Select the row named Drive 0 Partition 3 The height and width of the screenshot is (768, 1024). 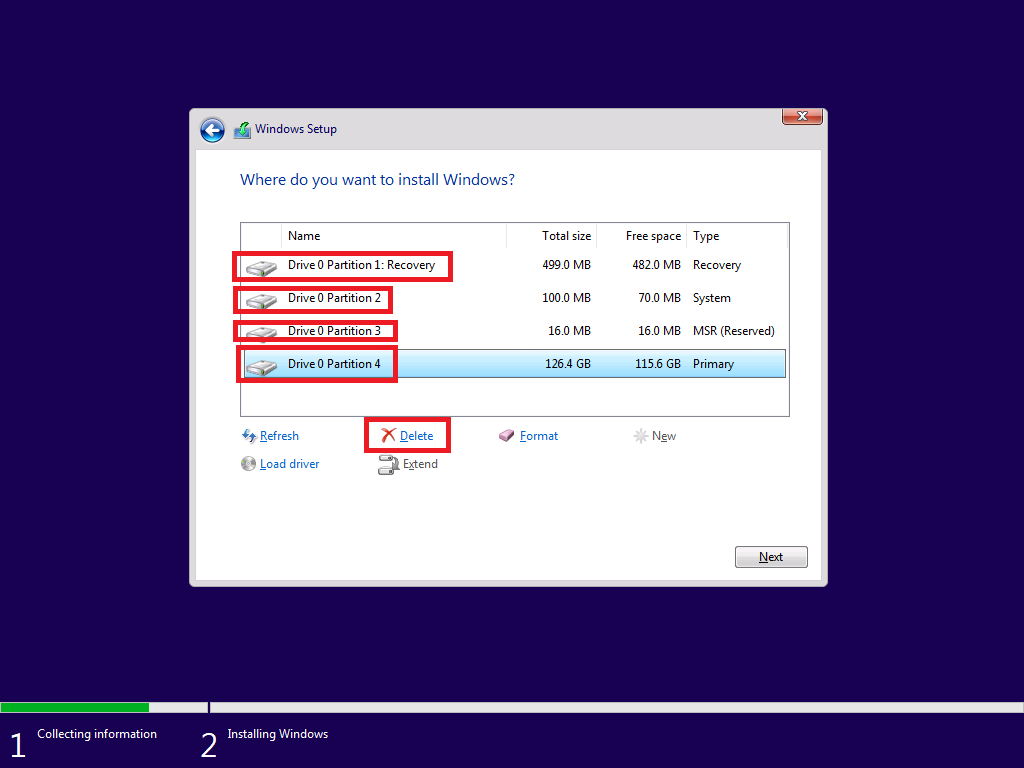[515, 331]
